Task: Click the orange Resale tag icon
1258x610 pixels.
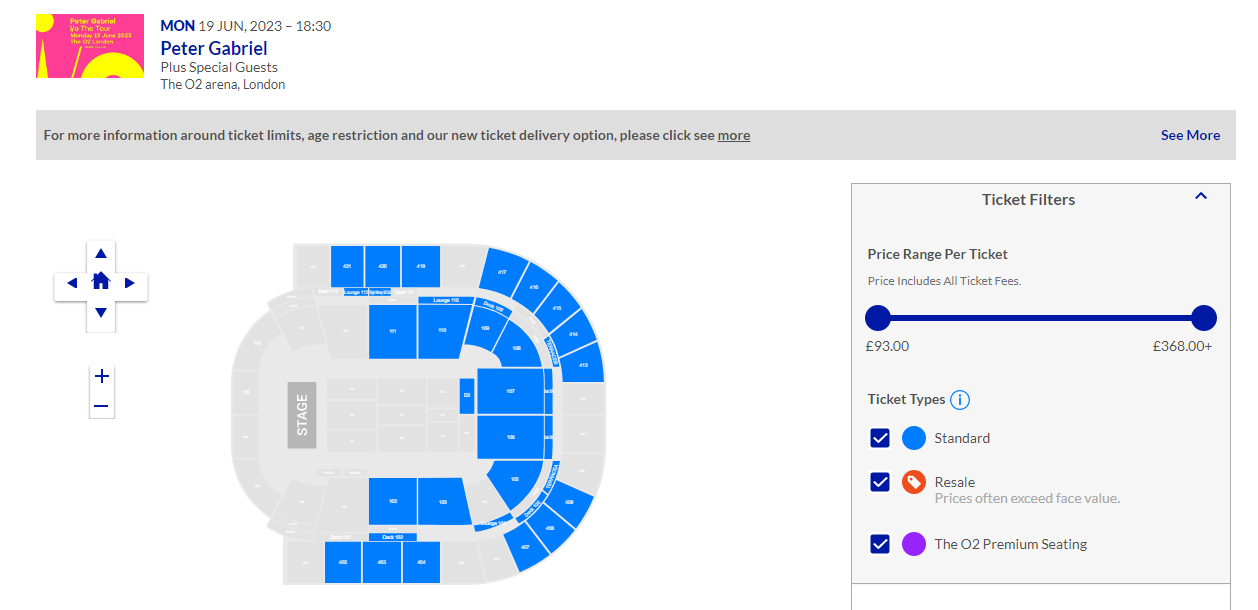Action: pyautogui.click(x=914, y=482)
